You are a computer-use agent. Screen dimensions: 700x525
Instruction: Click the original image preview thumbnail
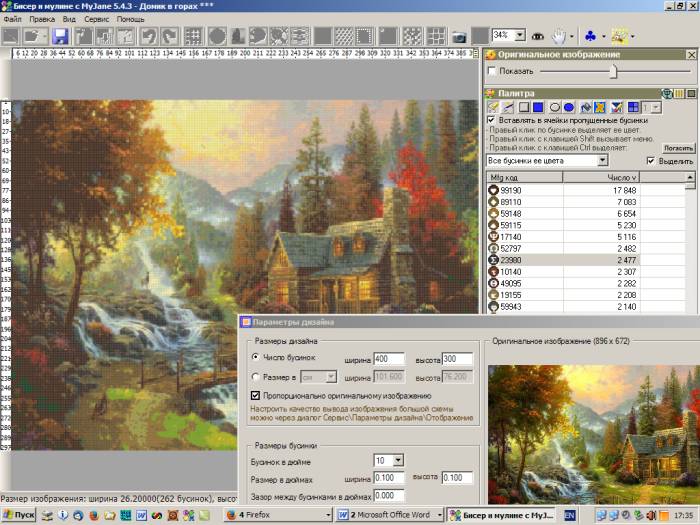coord(594,434)
